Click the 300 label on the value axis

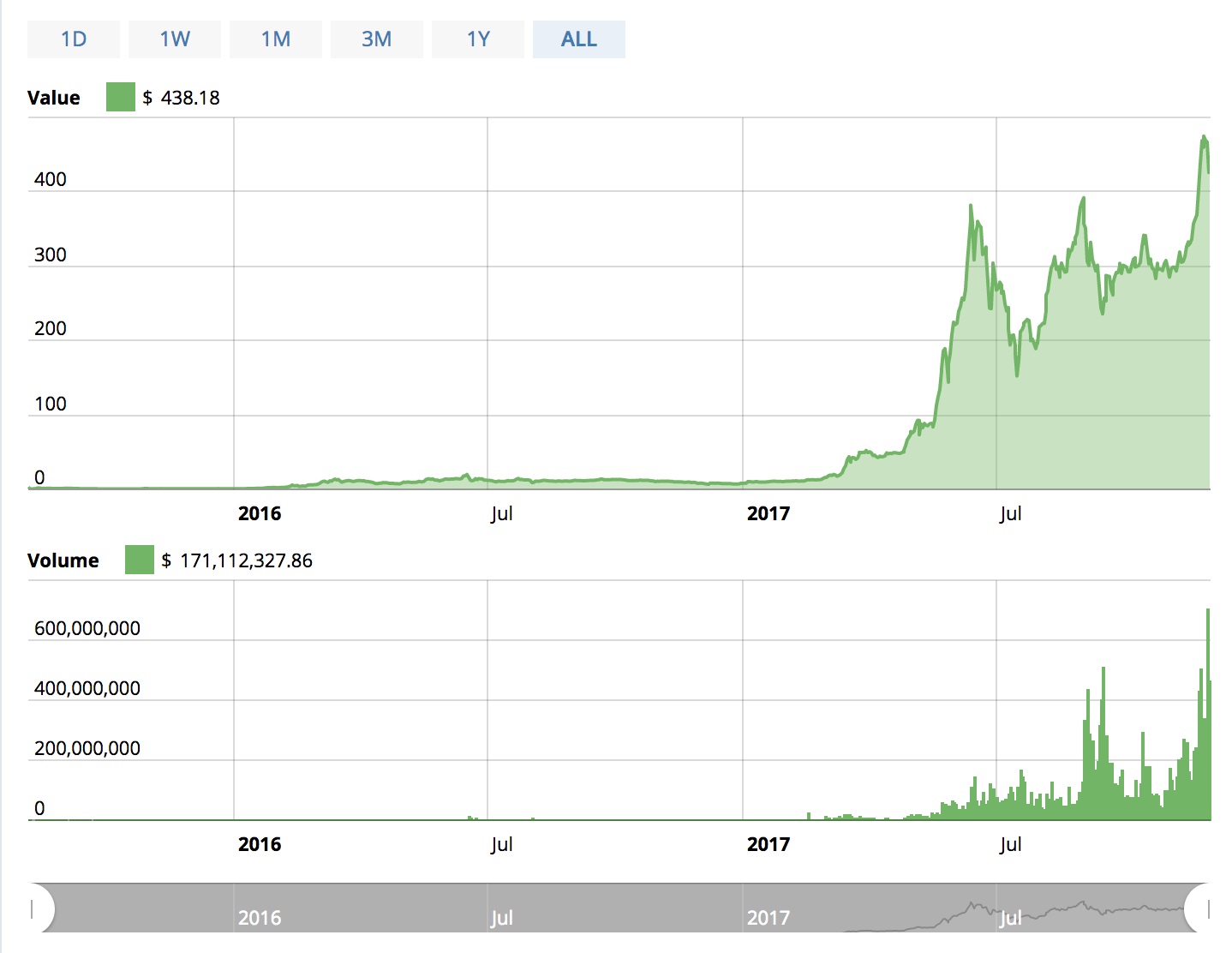click(50, 255)
